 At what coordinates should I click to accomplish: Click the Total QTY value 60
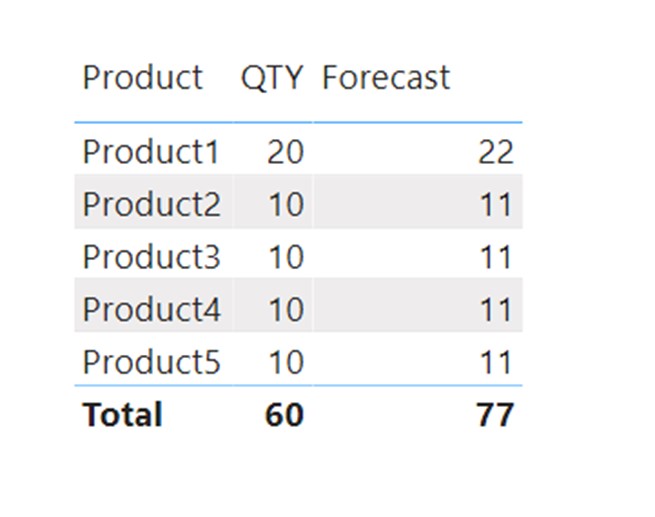pos(284,415)
